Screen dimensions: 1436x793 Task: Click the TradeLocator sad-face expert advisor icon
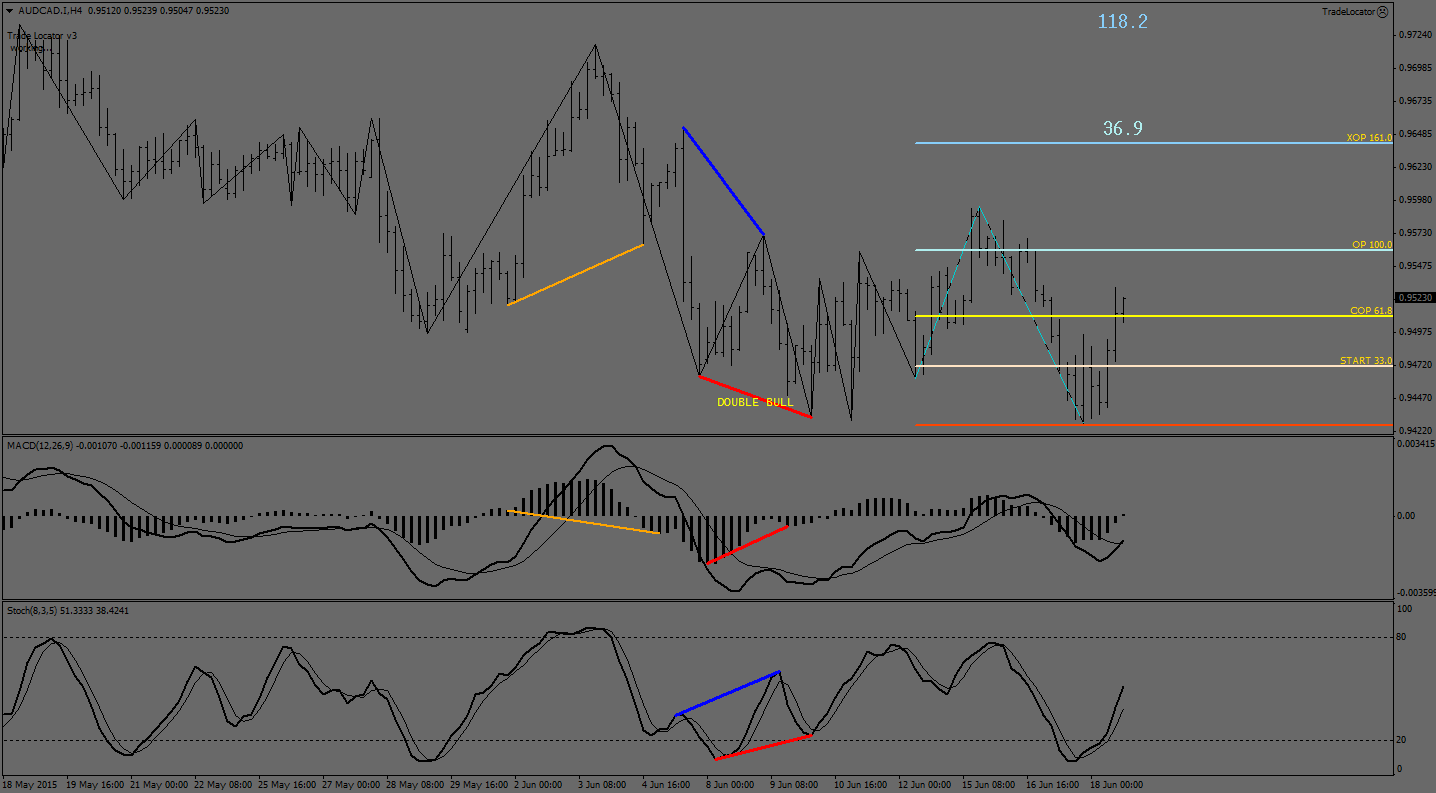pyautogui.click(x=1382, y=12)
